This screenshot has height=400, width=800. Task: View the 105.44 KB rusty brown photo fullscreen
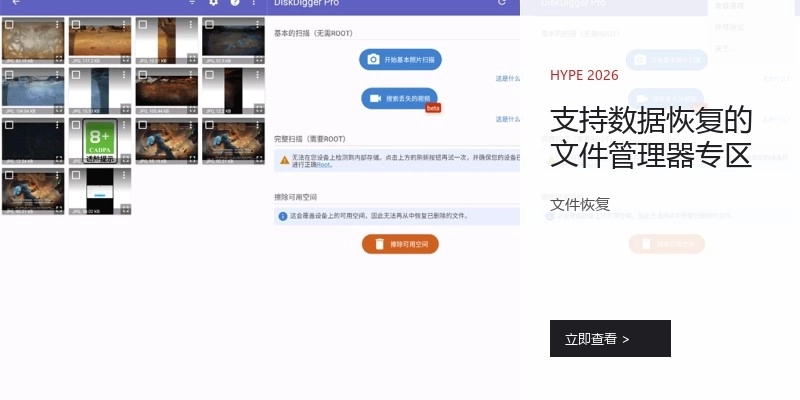pos(192,109)
